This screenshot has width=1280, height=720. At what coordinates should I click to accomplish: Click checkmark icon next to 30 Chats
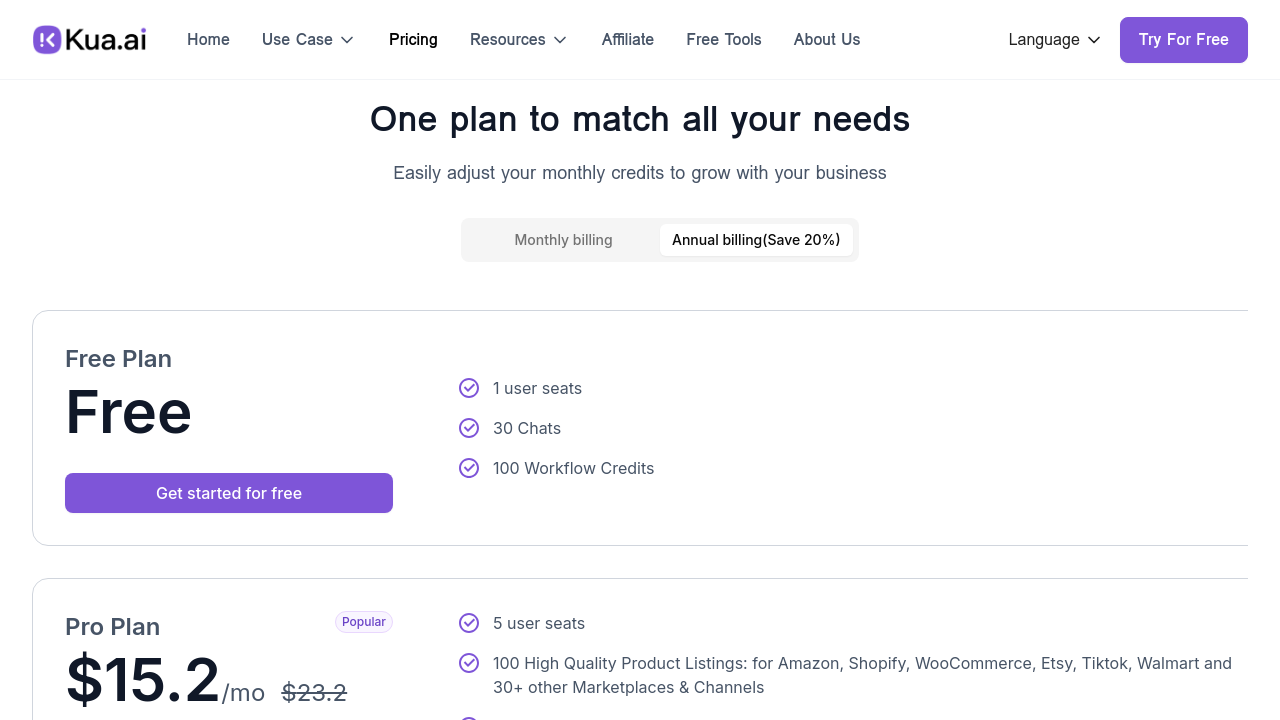469,428
